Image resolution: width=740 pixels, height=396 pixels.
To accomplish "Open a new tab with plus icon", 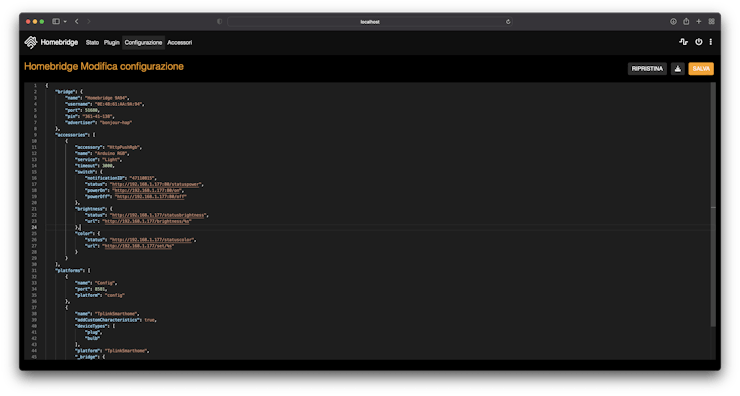I will click(x=698, y=21).
